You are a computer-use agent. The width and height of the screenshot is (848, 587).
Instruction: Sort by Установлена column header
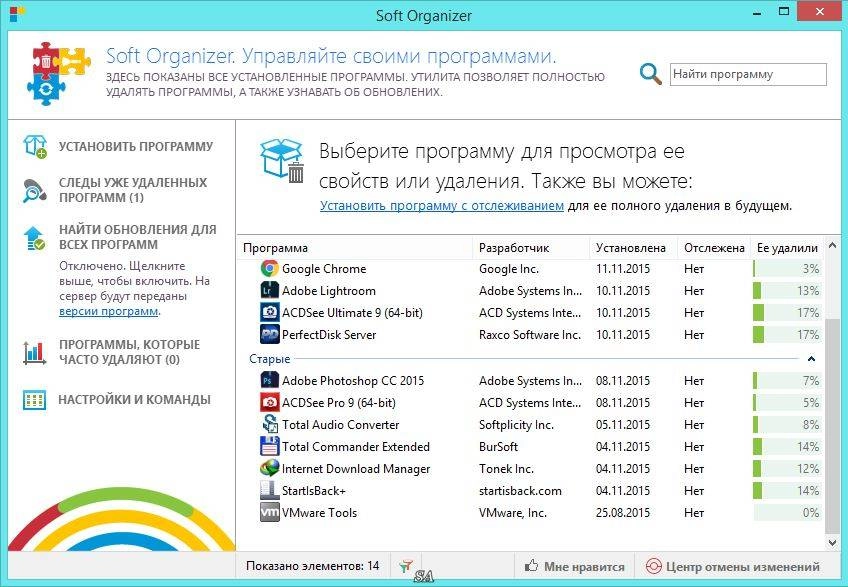633,248
